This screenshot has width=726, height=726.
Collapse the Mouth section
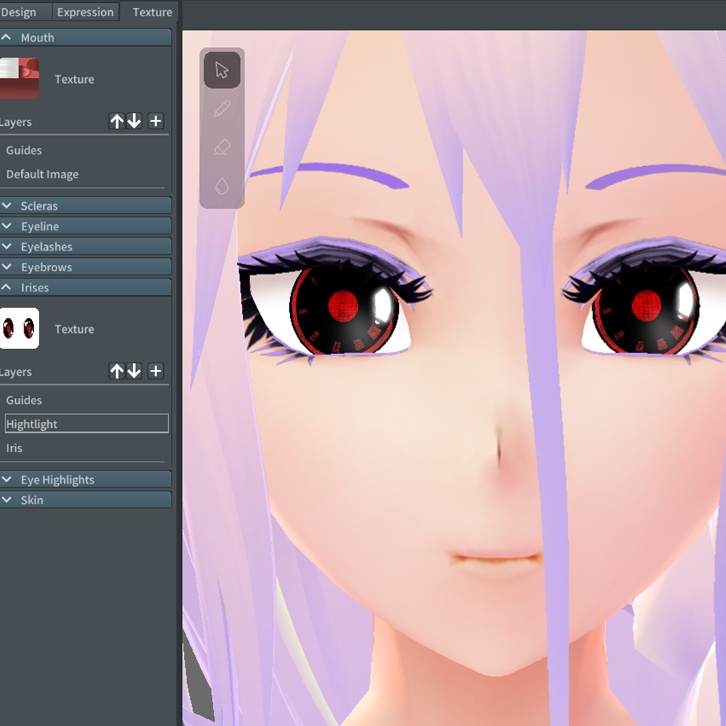85,38
